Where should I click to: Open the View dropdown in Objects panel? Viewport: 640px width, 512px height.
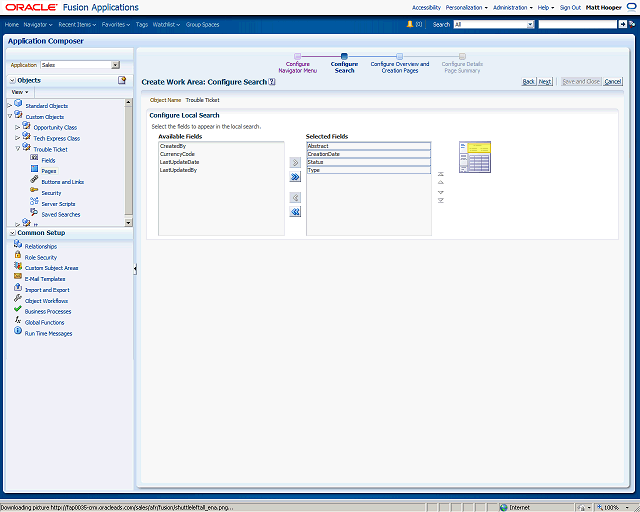point(20,92)
